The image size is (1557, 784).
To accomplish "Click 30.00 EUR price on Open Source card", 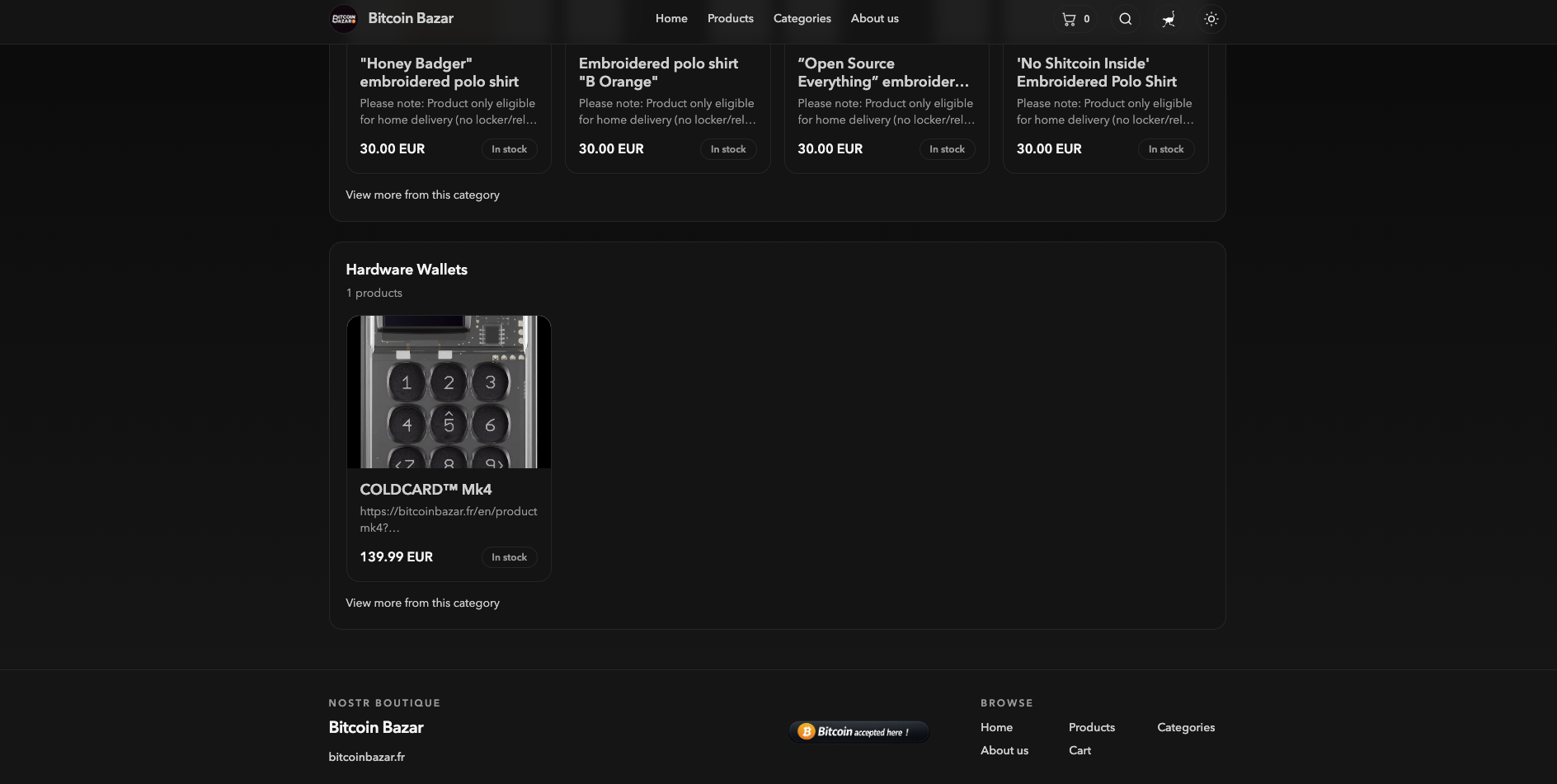I will [830, 149].
